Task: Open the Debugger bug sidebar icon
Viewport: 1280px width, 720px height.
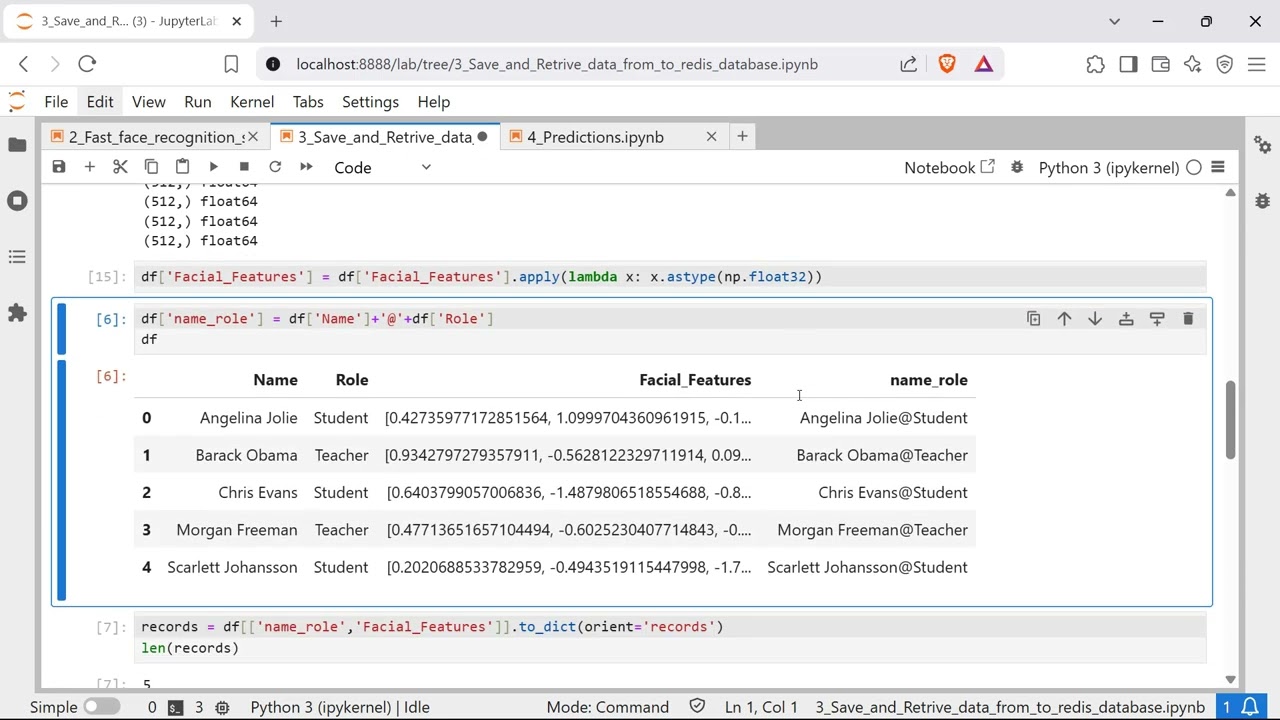Action: [x=1263, y=201]
